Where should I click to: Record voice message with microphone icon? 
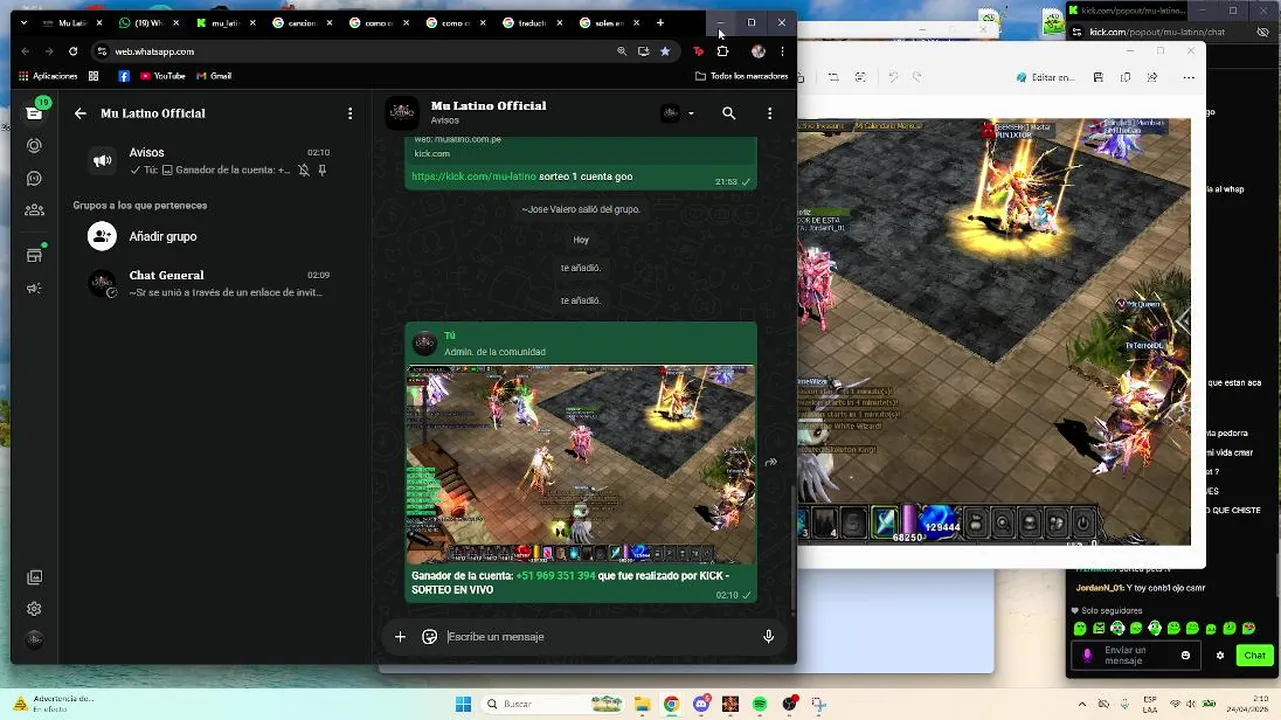(768, 637)
